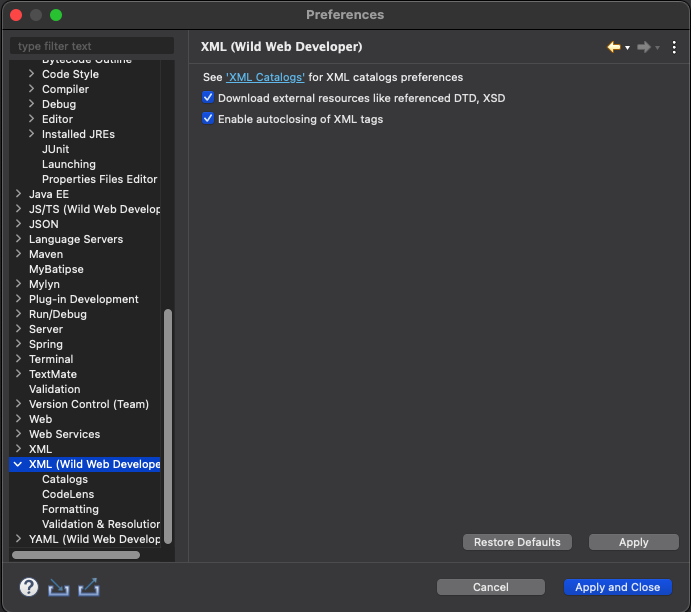Select Launching preferences page

(x=69, y=164)
